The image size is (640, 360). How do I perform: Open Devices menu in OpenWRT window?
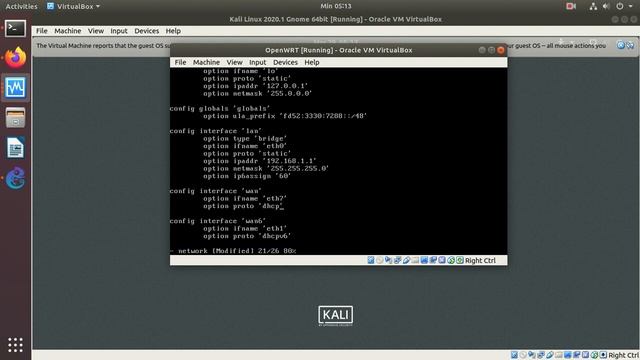285,62
